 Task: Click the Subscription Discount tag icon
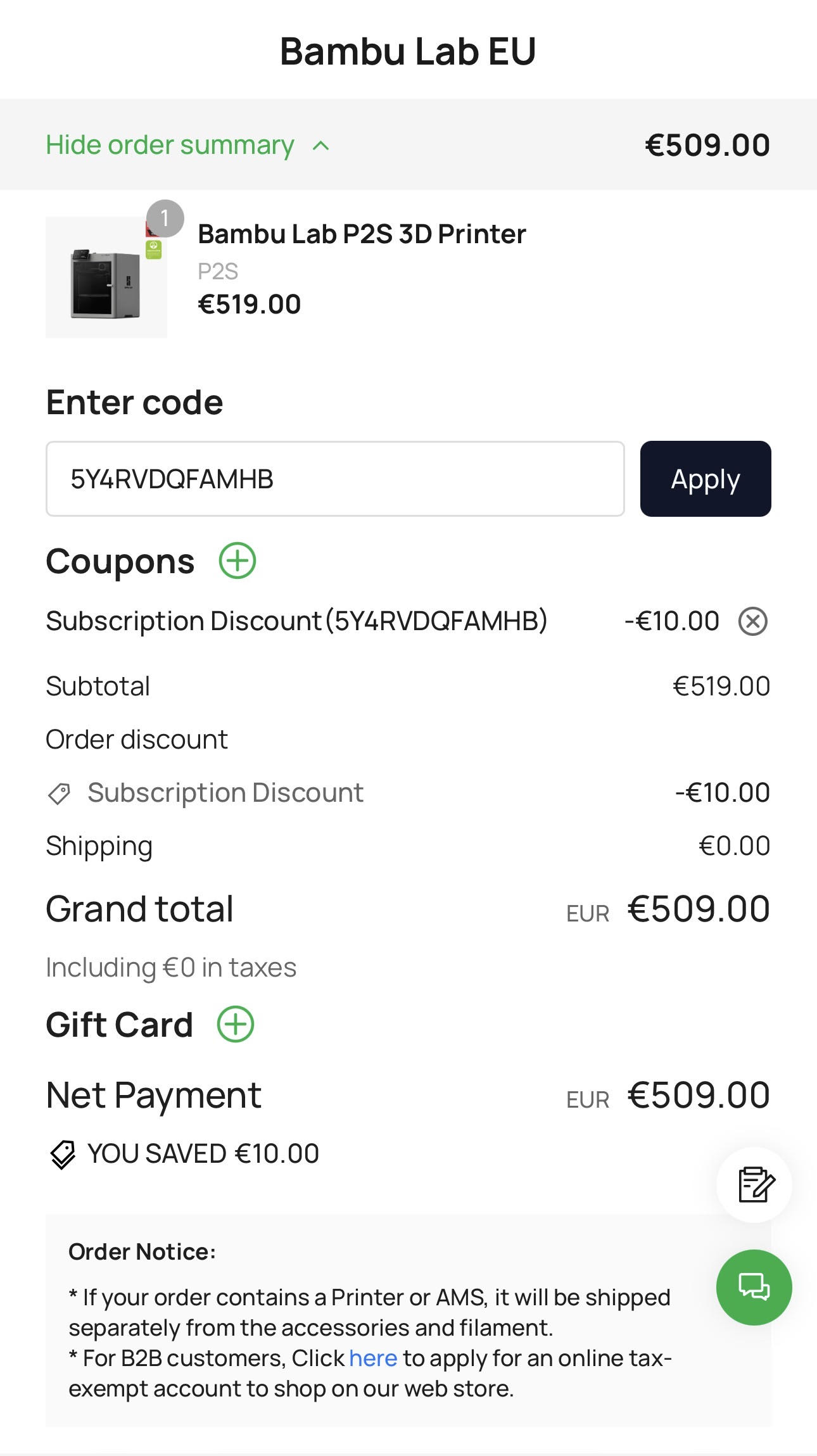point(60,794)
